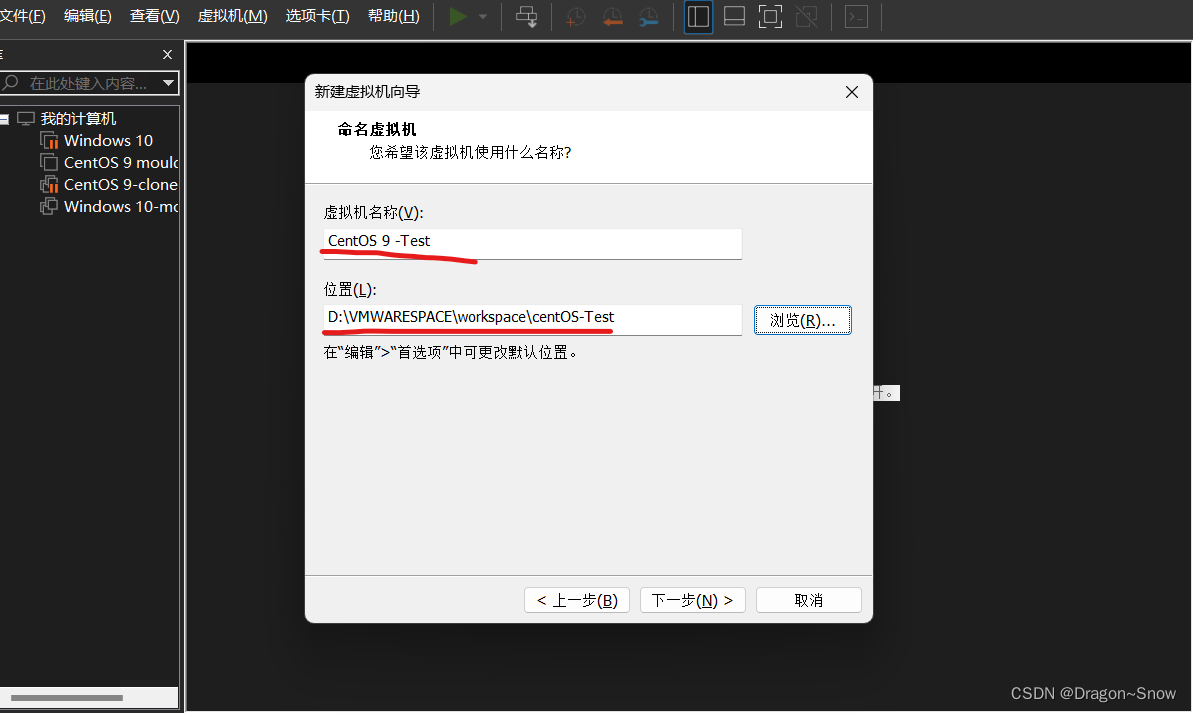Screen dimensions: 1193x713
Task: Open the Snapshot Manager wrench icon
Action: (648, 17)
